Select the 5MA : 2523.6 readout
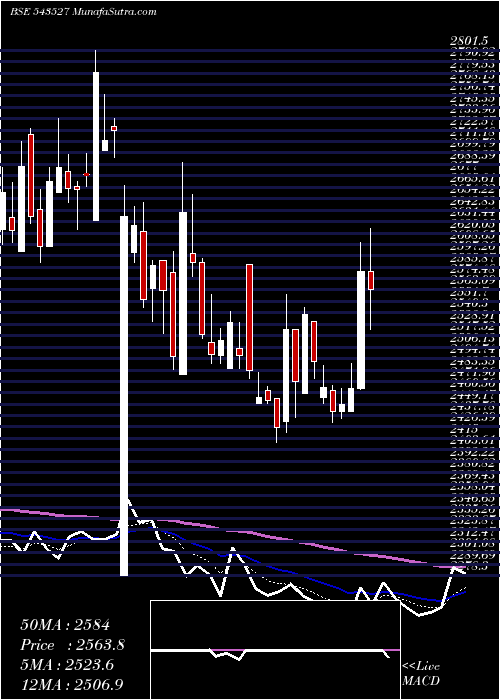 coord(67,665)
